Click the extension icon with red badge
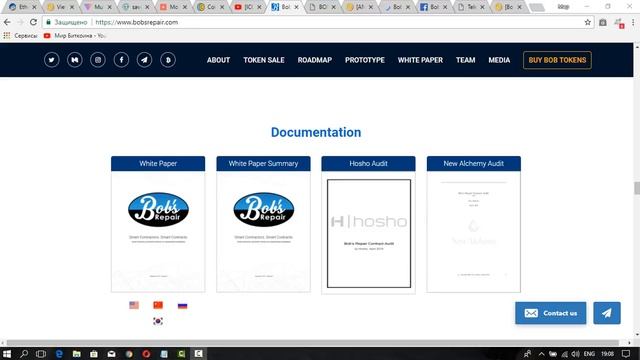 [x=619, y=23]
